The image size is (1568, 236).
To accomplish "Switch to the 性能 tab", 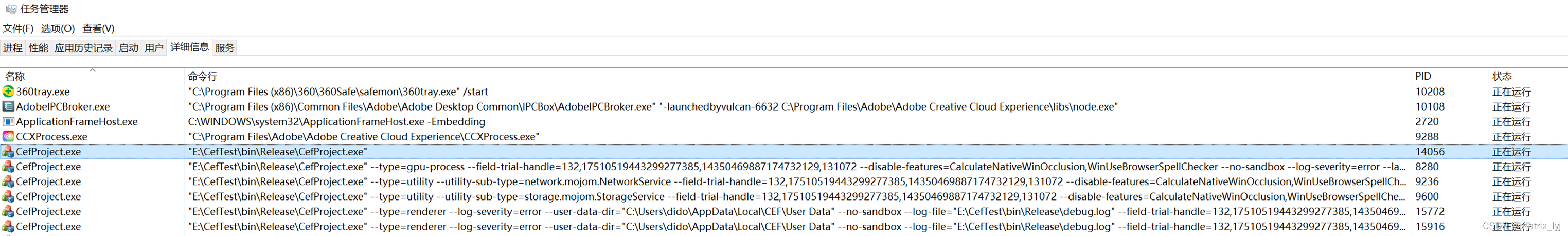I will point(39,48).
